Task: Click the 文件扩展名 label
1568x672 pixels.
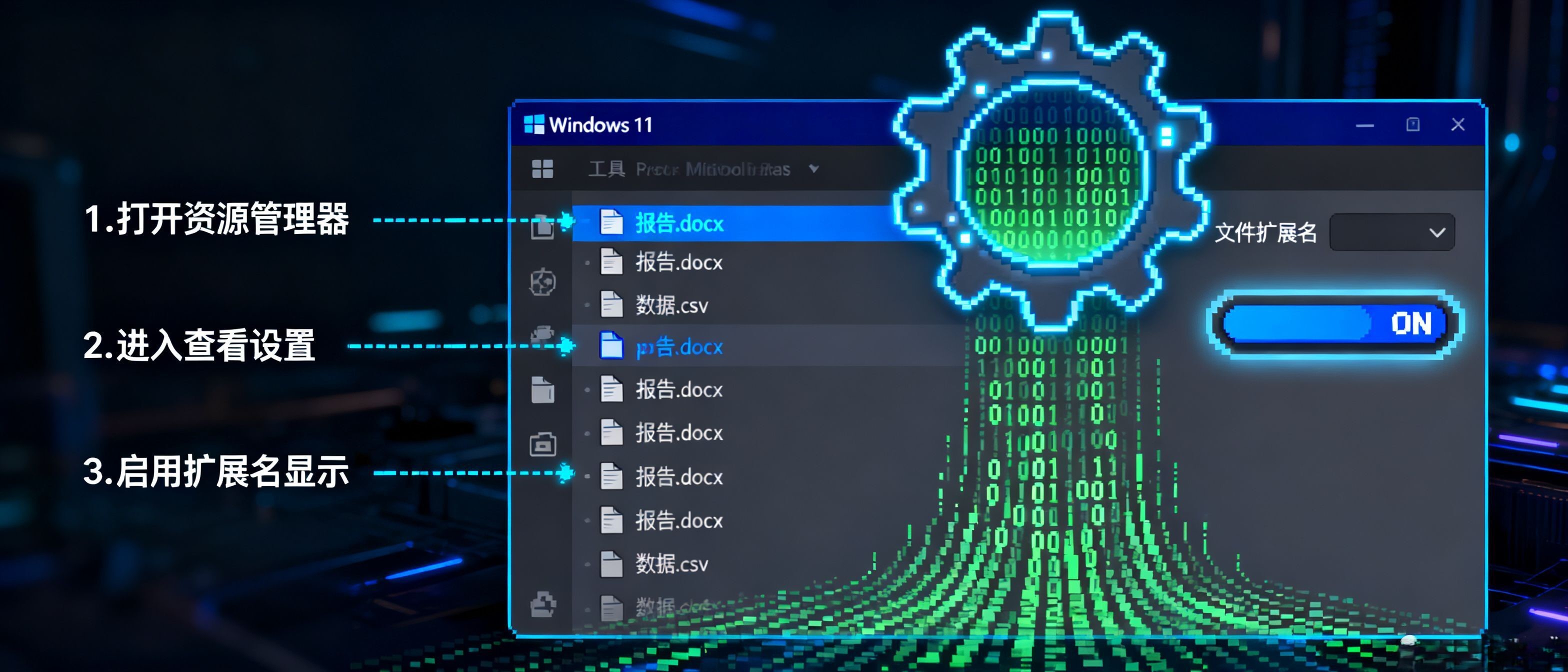Action: (x=1265, y=232)
